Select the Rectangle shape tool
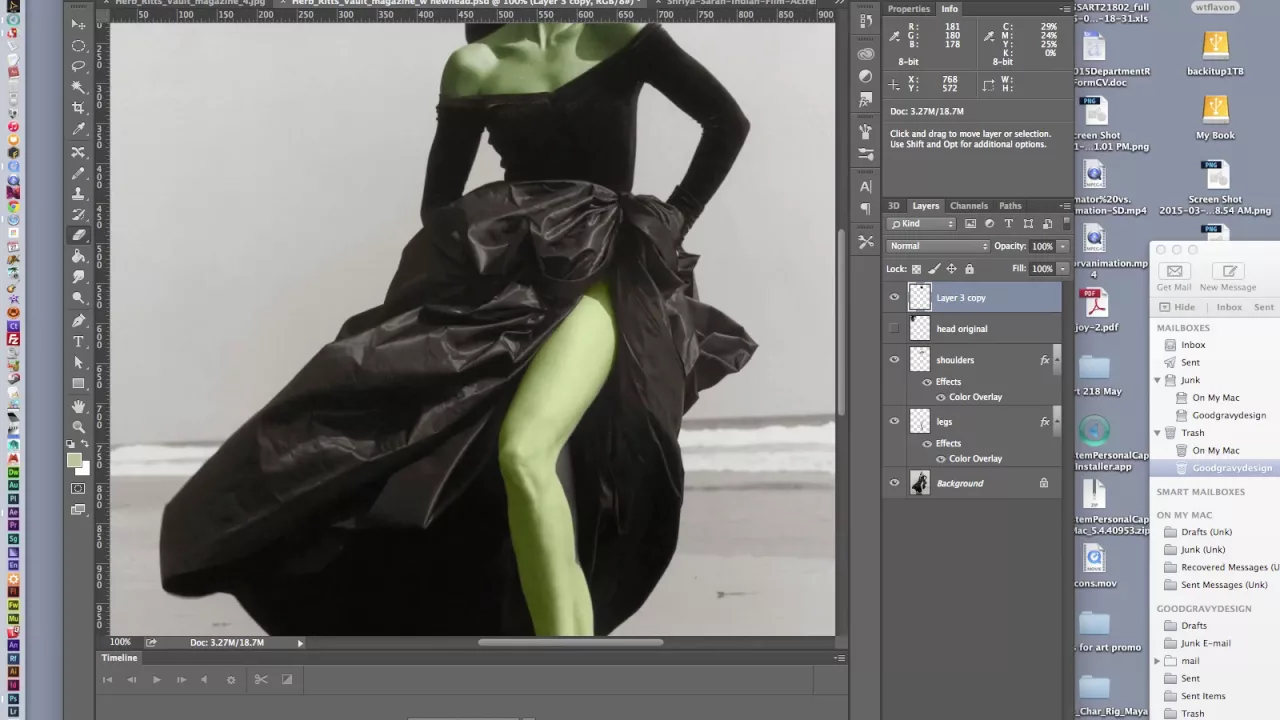This screenshot has width=1280, height=720. click(x=78, y=384)
